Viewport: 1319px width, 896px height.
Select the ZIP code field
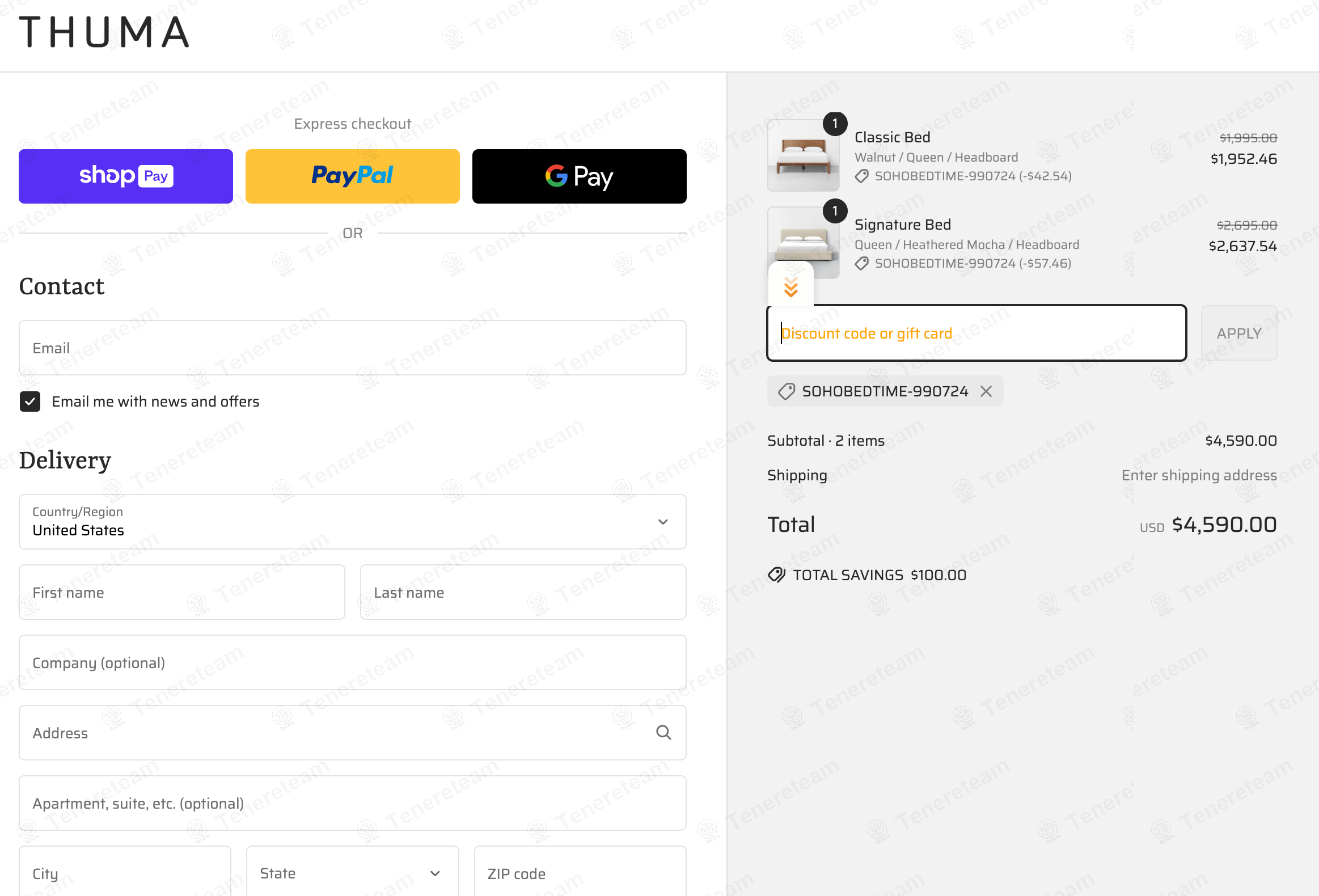tap(580, 873)
